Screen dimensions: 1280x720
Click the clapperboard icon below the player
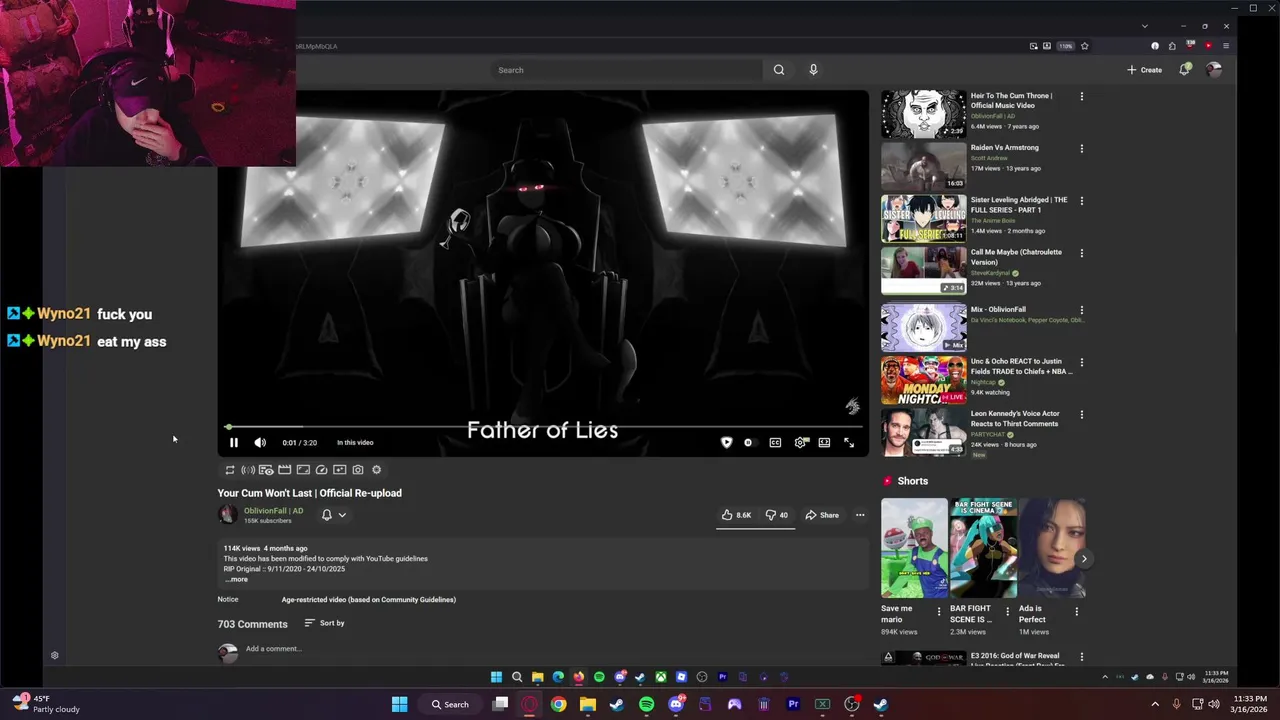pyautogui.click(x=285, y=470)
